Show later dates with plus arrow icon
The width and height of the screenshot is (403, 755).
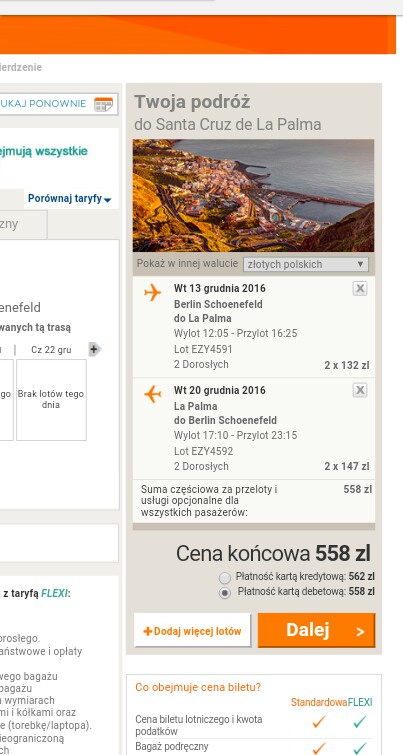(94, 349)
